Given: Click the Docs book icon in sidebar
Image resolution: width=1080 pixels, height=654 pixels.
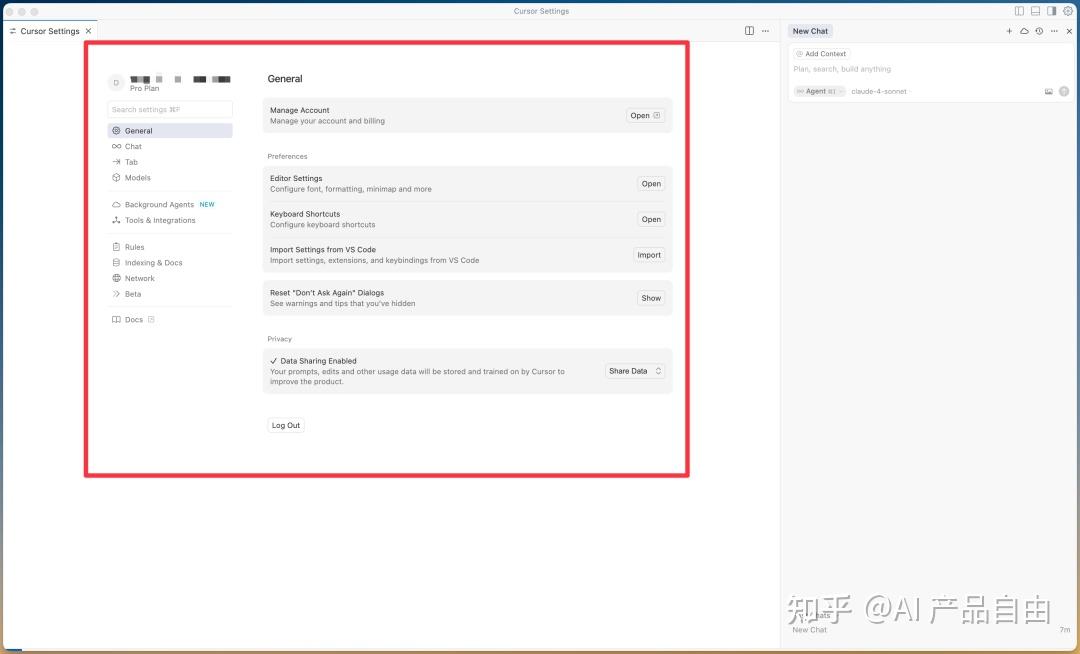Looking at the screenshot, I should point(116,319).
